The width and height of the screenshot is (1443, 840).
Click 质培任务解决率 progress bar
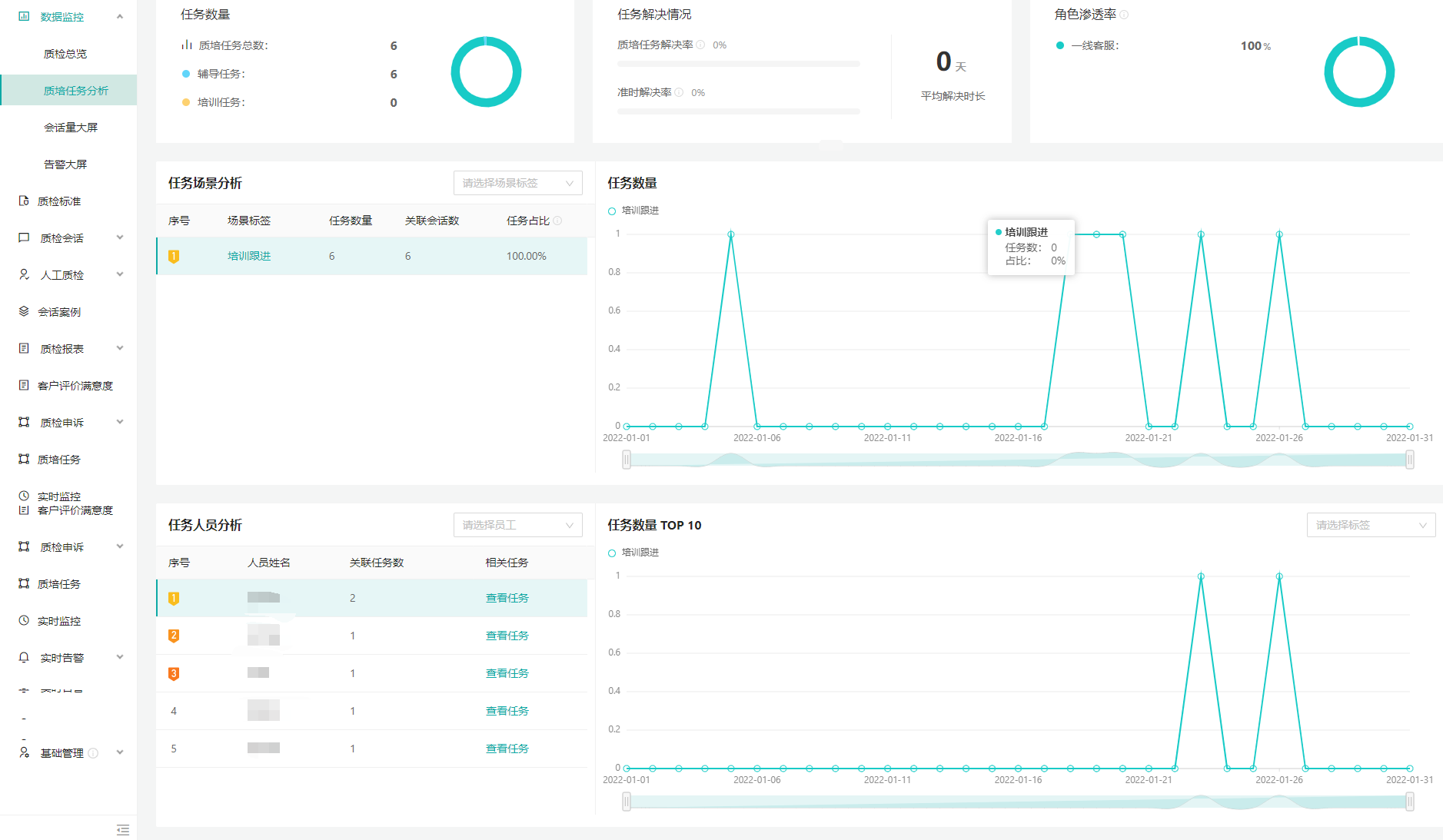[738, 64]
